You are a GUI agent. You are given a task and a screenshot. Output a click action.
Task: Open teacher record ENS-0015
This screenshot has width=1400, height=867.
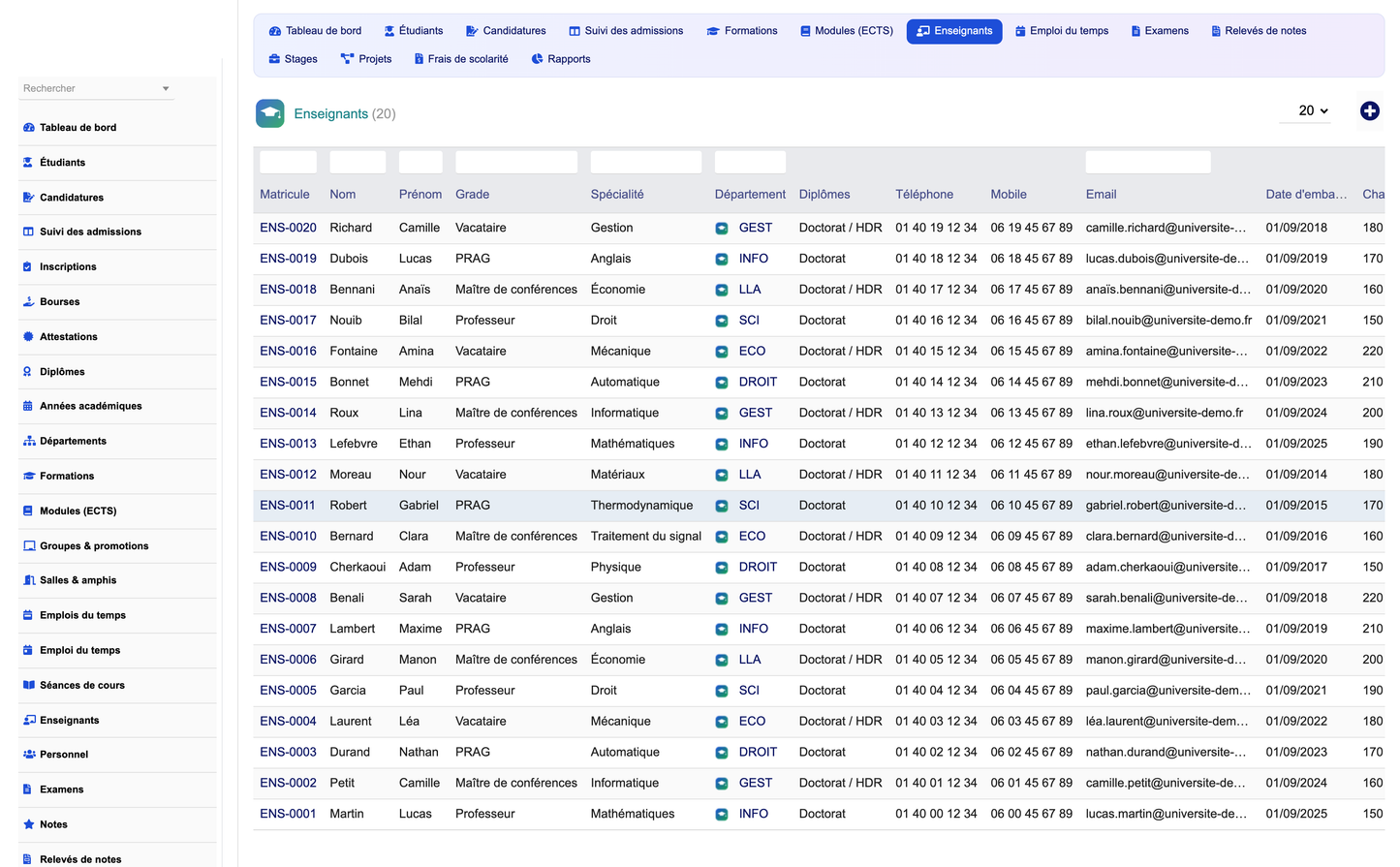[288, 382]
